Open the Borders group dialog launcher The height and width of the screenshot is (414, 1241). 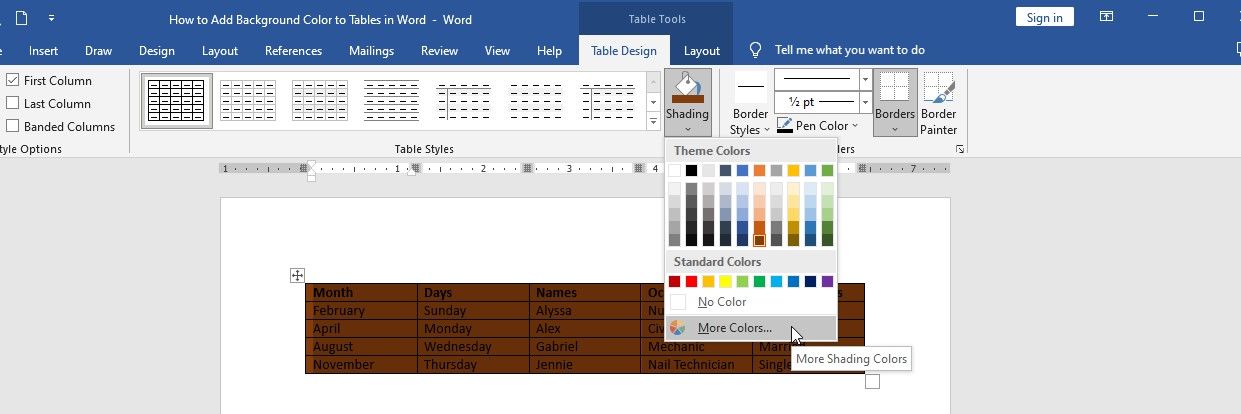(960, 149)
